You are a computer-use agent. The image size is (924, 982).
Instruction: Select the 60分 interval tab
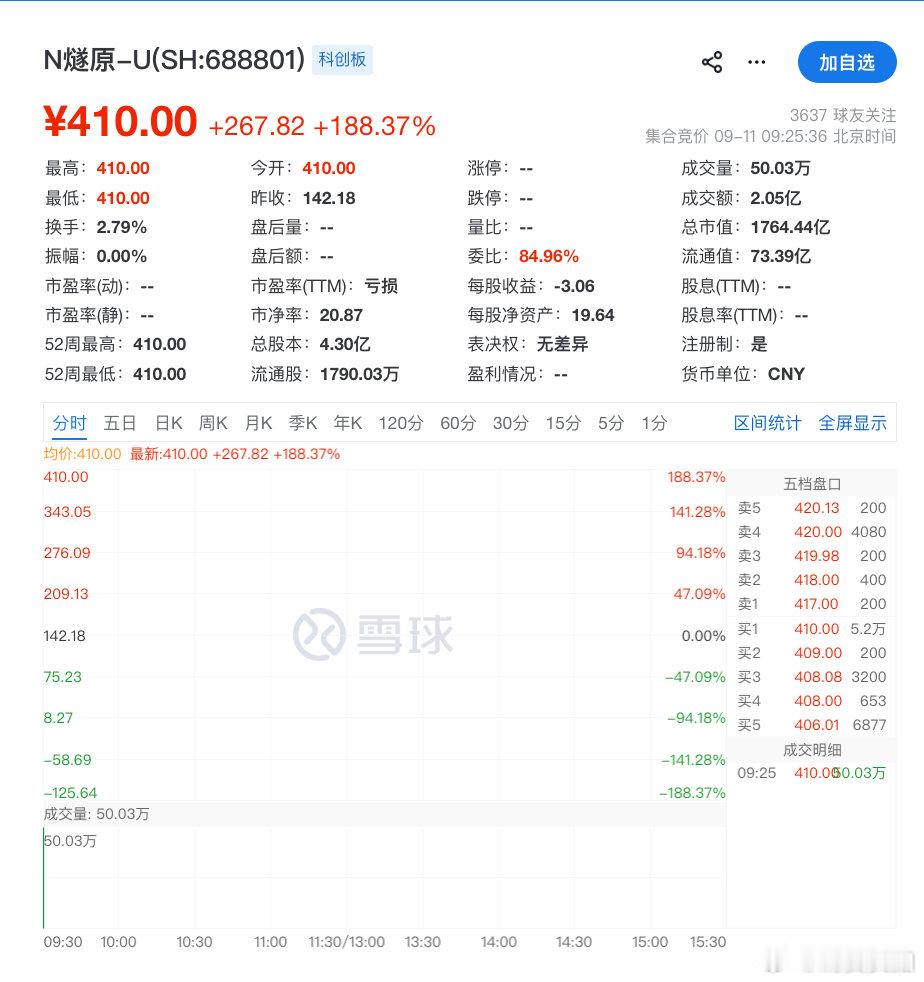coord(458,423)
